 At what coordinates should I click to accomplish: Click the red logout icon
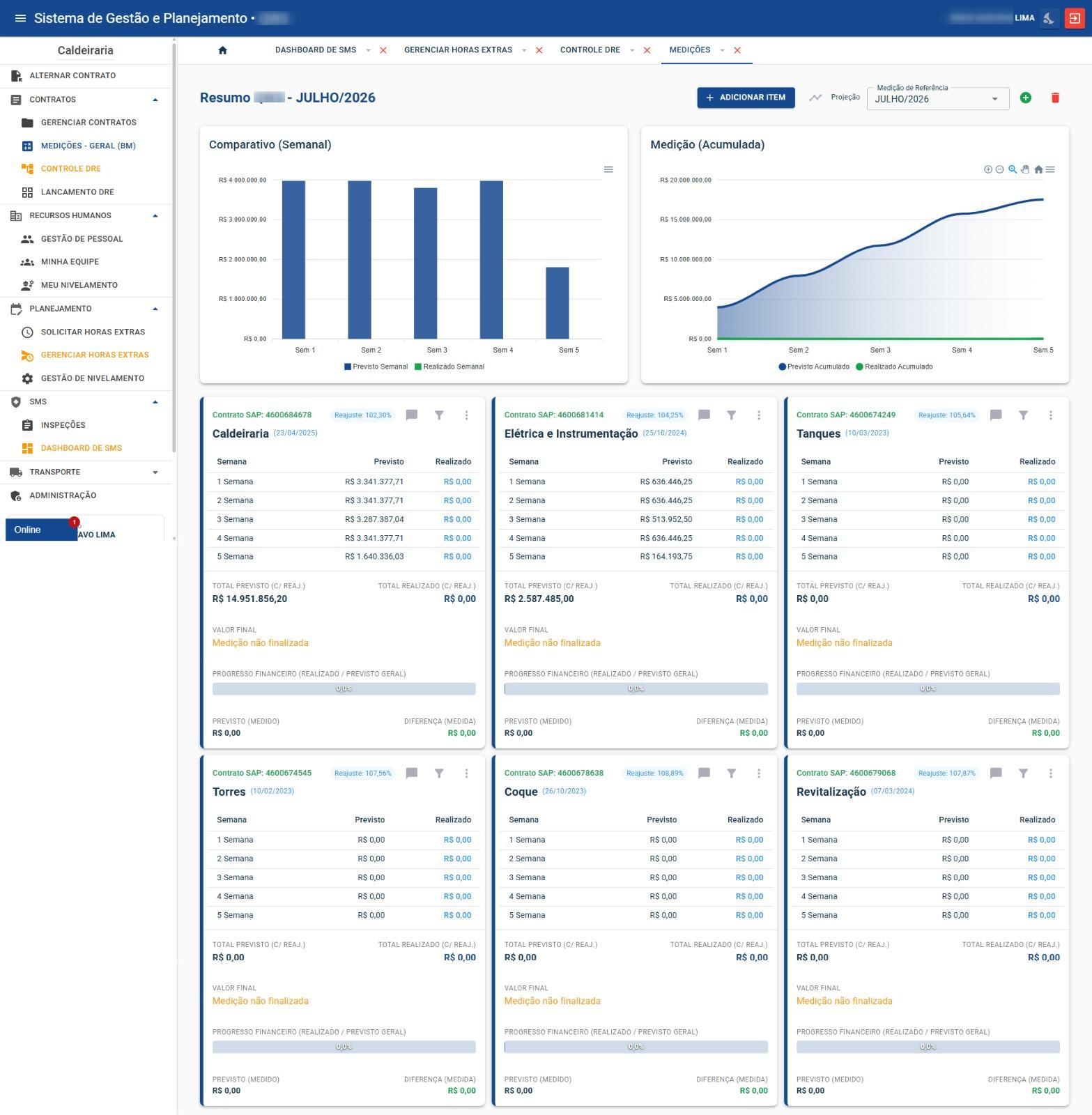click(1074, 18)
